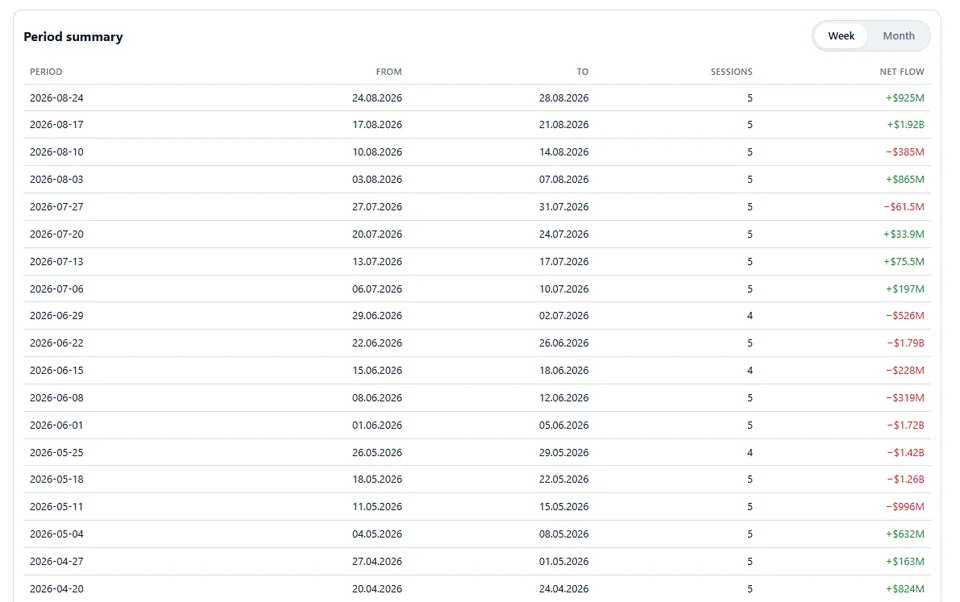Click the 05.06.2026 to date
Screen dimensions: 960x602
coord(564,425)
